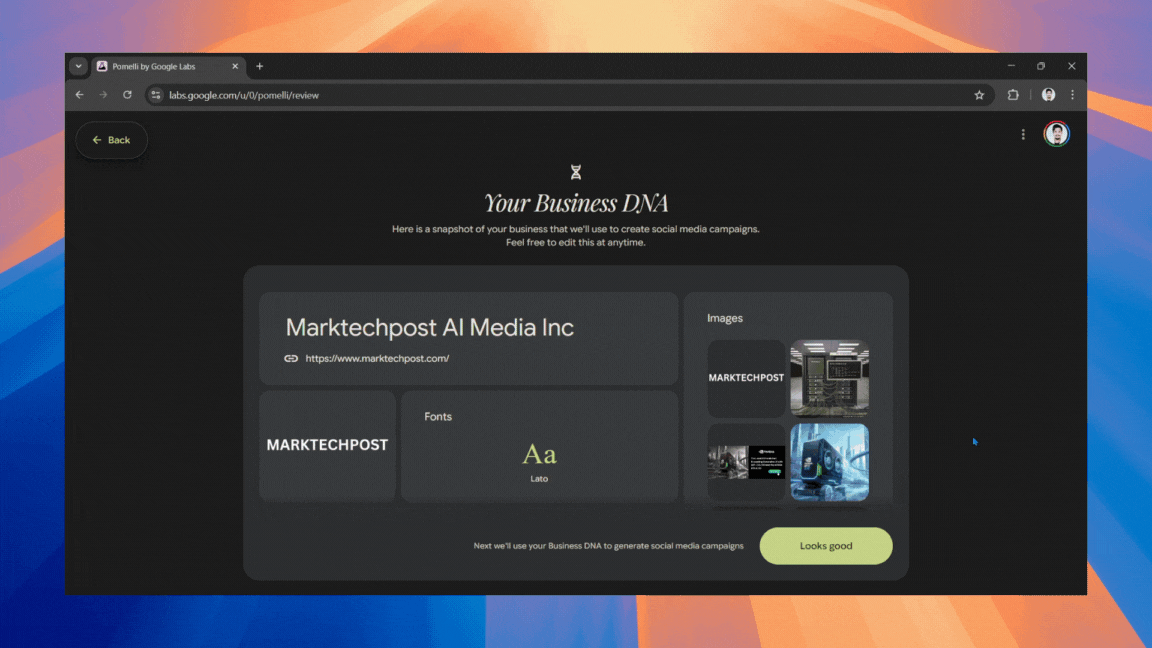Reload the page with refresh icon
1152x648 pixels.
click(127, 95)
